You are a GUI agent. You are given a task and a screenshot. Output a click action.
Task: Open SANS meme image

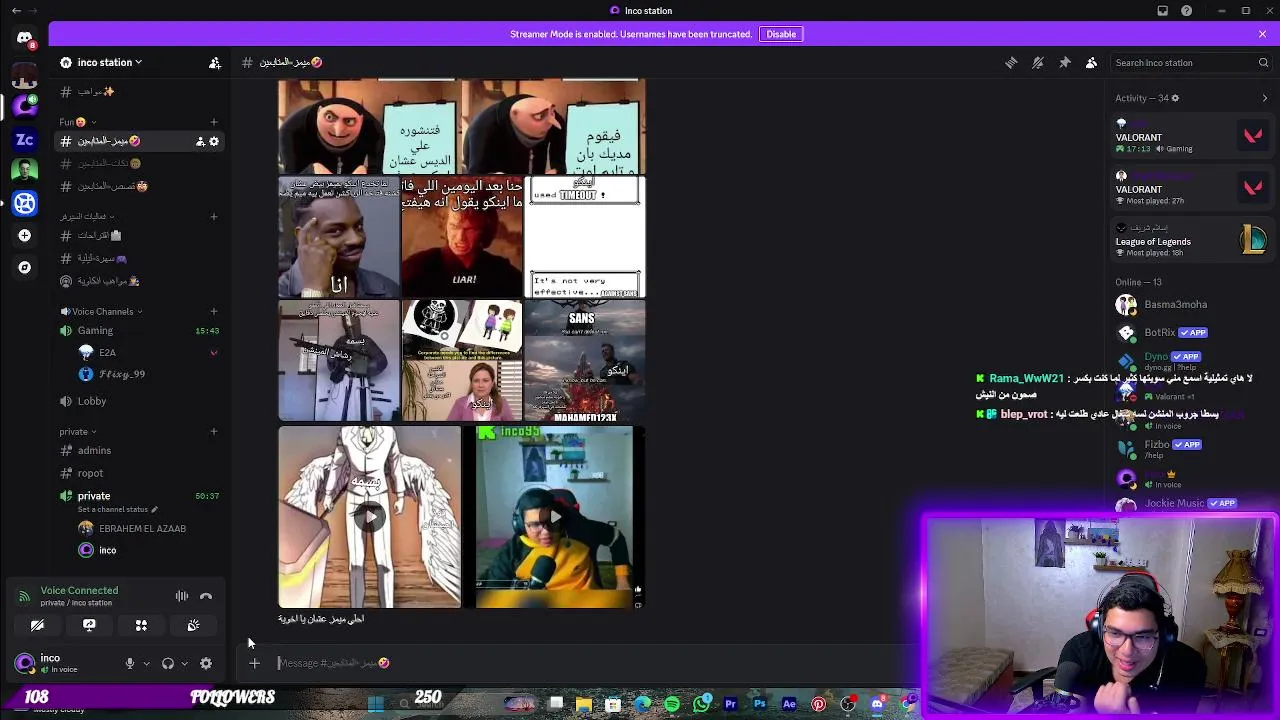585,361
